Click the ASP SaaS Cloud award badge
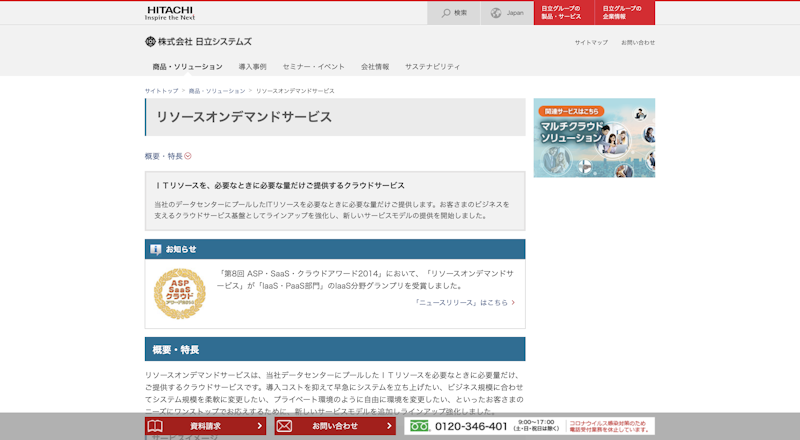 [x=179, y=293]
